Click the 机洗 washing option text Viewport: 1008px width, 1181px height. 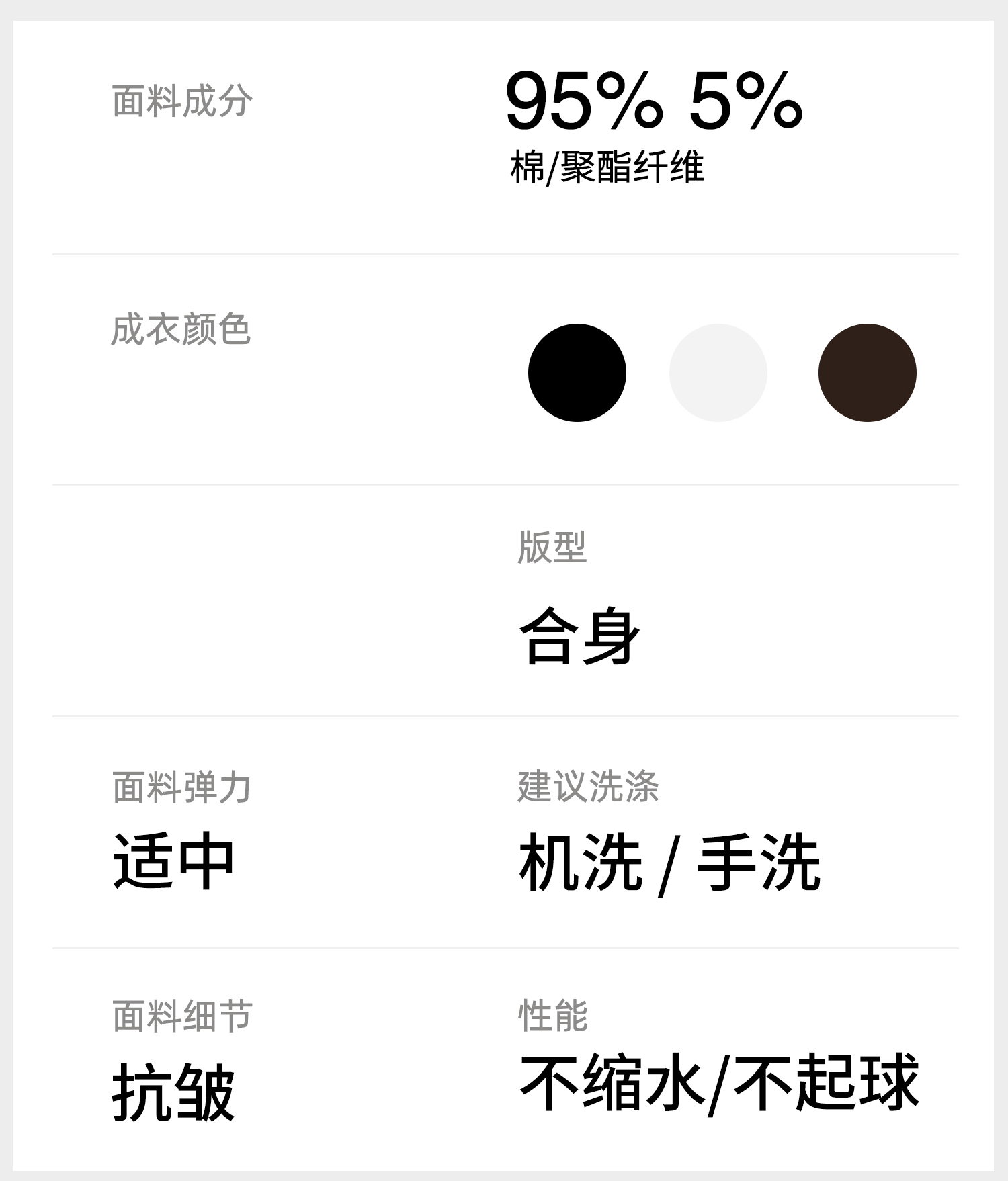581,863
